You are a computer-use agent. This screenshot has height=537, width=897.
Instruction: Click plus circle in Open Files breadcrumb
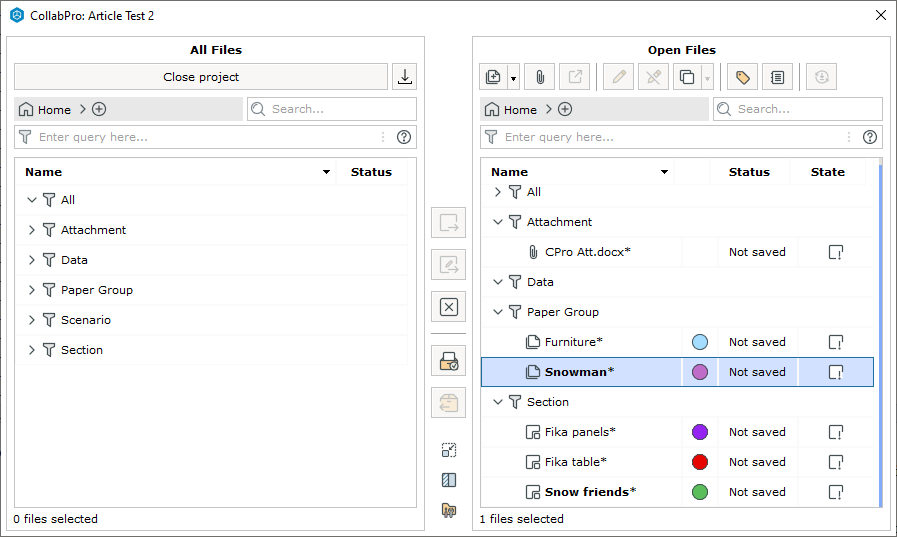(x=565, y=109)
